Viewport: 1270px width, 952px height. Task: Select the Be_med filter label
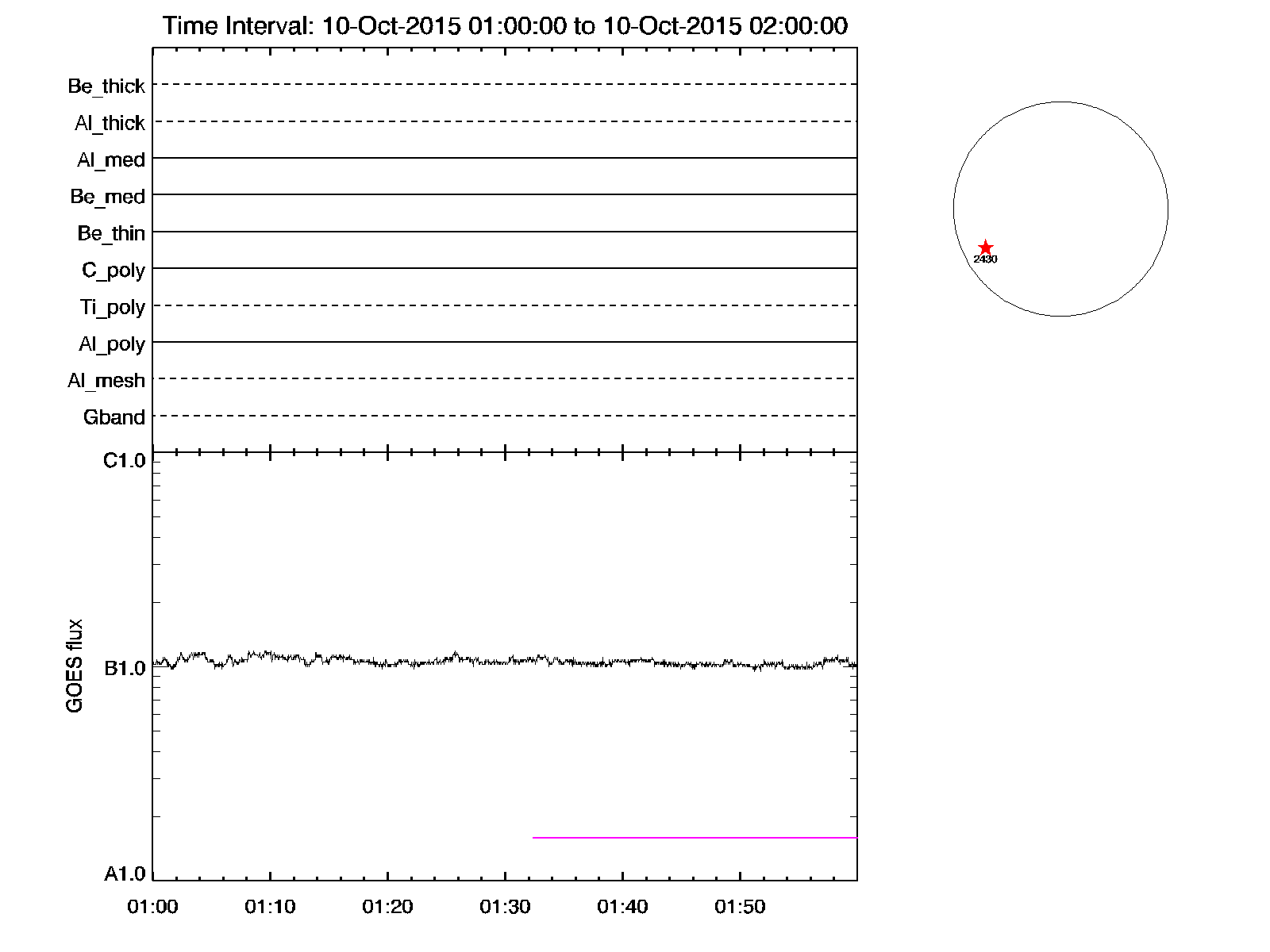(x=108, y=196)
